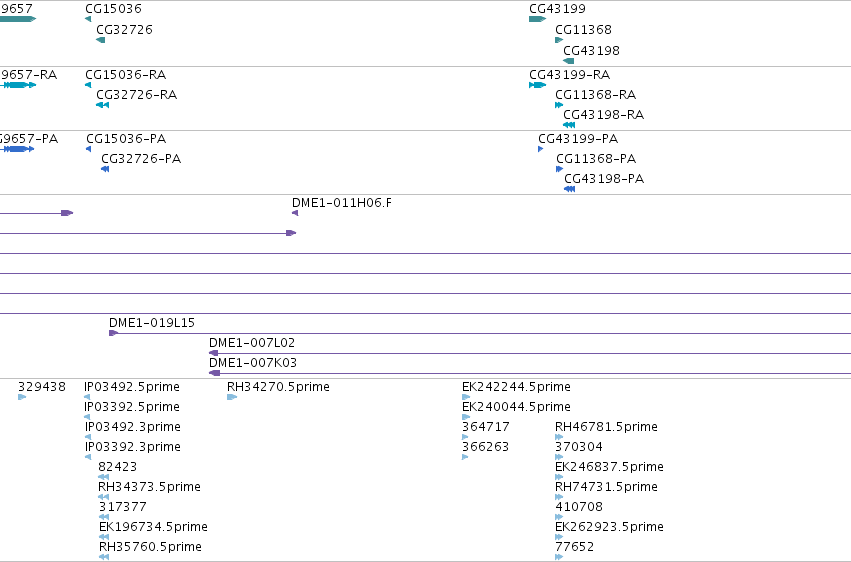This screenshot has width=851, height=562.
Task: Select the 366263 EST arrow
Action: pos(465,457)
